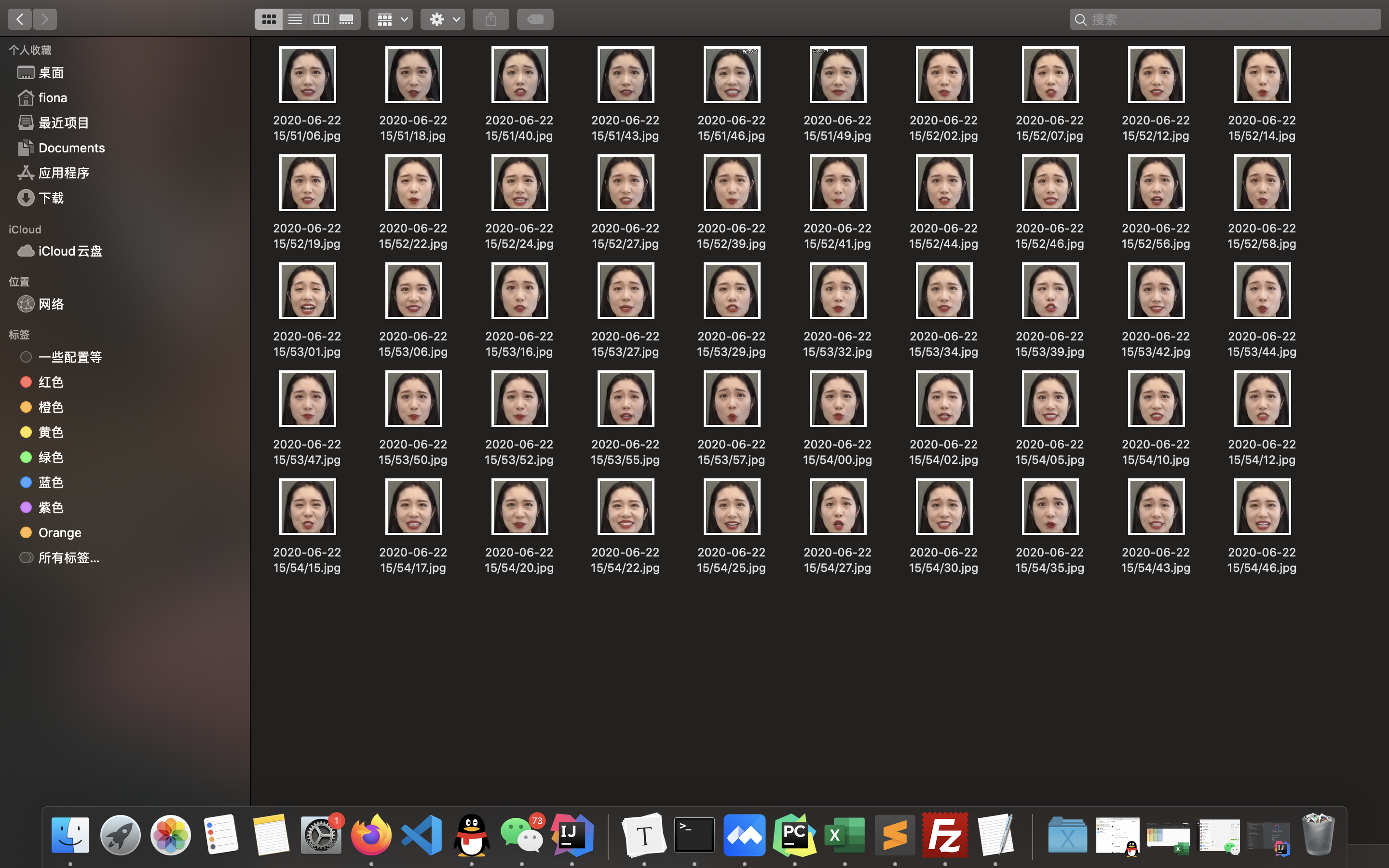
Task: Switch to list view mode
Action: point(295,19)
